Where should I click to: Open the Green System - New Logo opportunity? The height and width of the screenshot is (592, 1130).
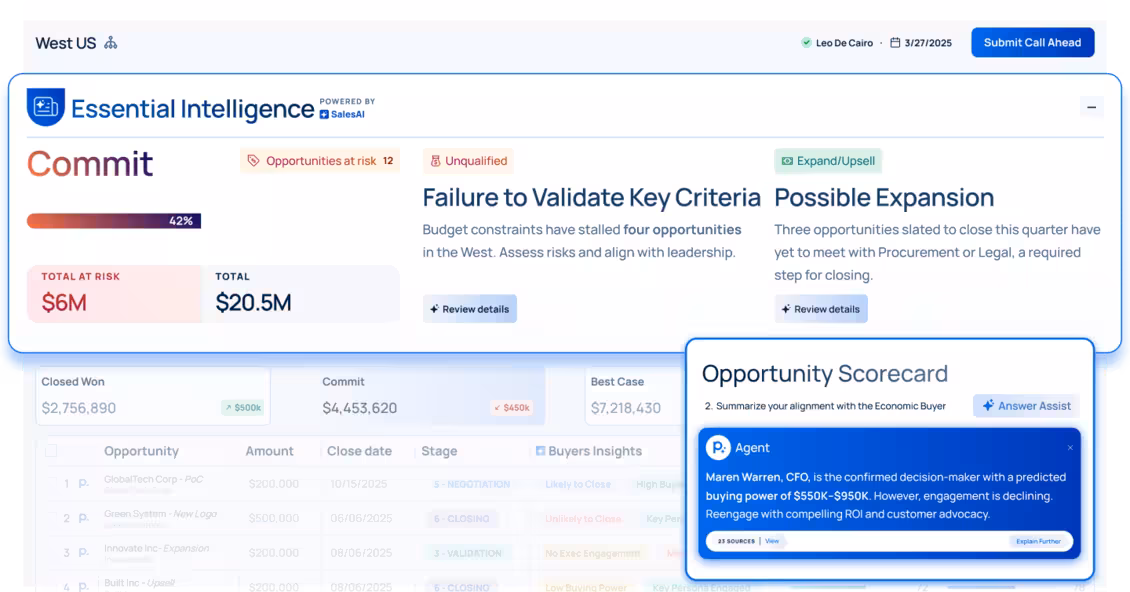click(x=160, y=514)
